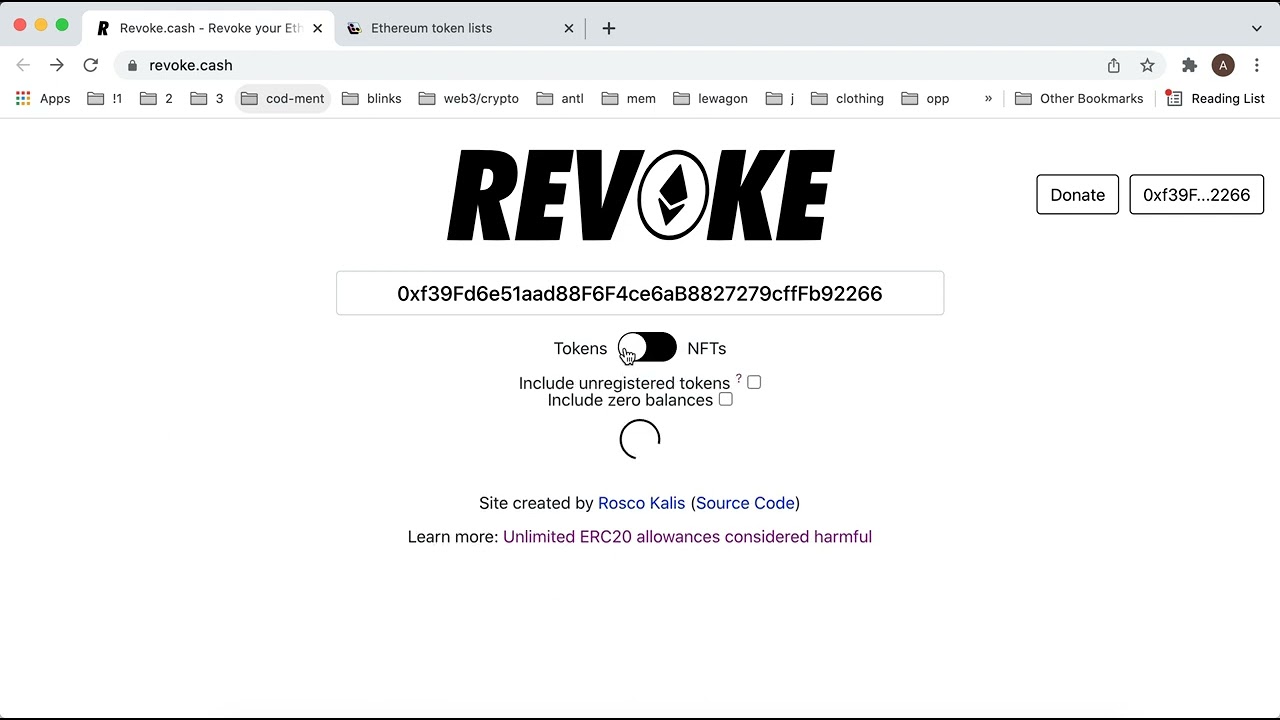Enable Include zero balances checkbox
Viewport: 1280px width, 720px height.
[726, 399]
